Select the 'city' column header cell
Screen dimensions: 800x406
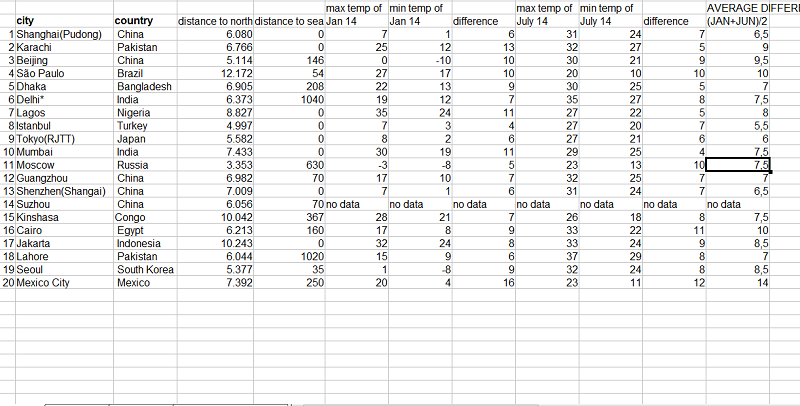pos(64,21)
